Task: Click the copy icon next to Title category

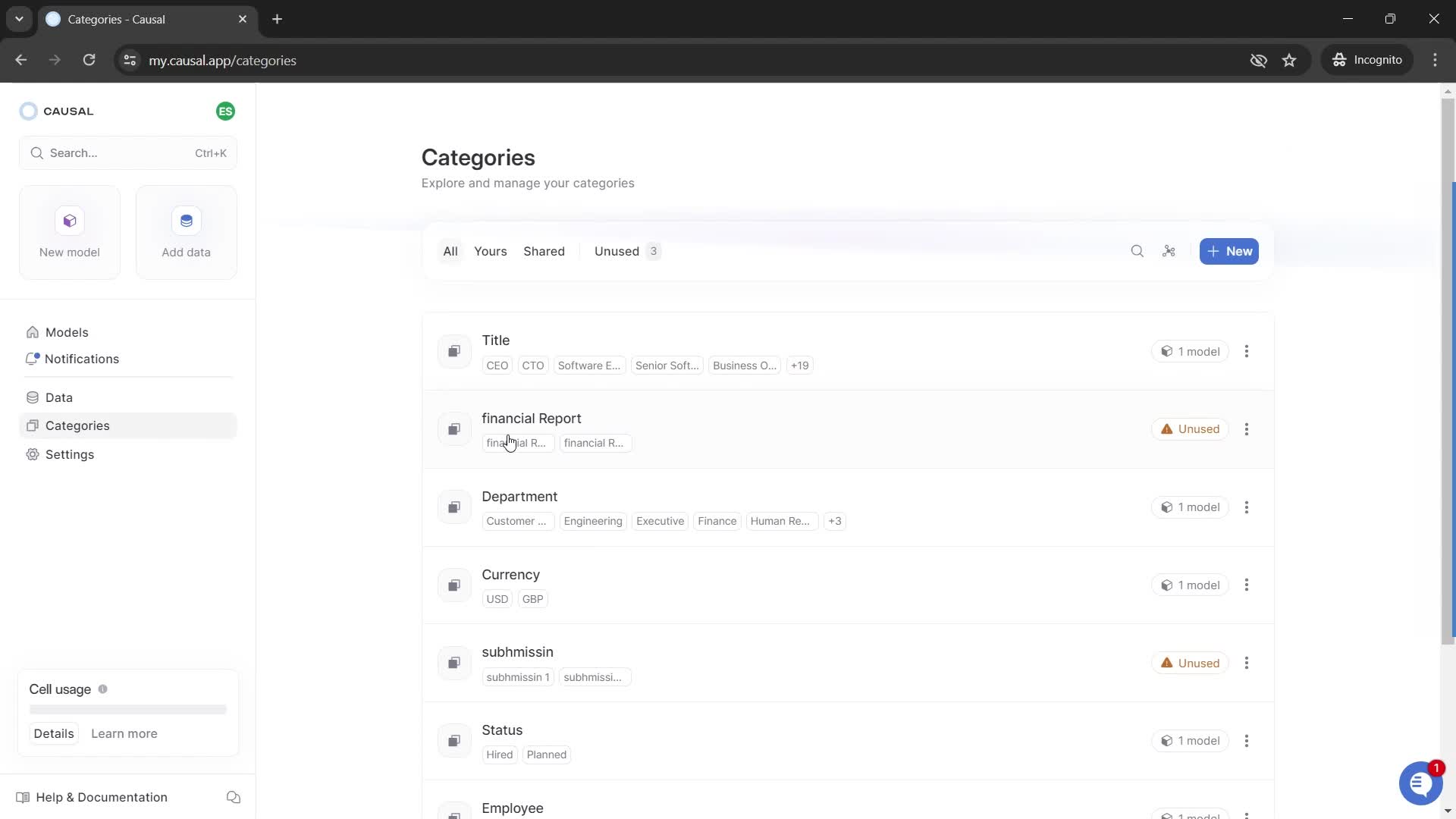Action: 454,351
